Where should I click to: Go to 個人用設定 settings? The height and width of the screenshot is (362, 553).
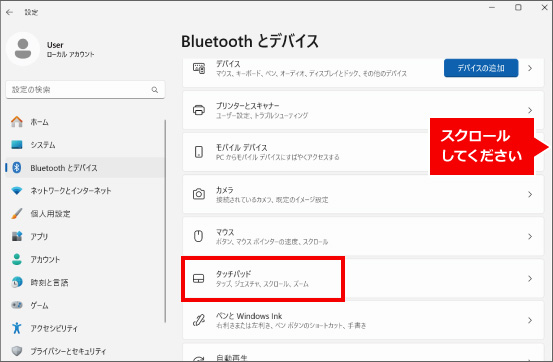(85, 213)
